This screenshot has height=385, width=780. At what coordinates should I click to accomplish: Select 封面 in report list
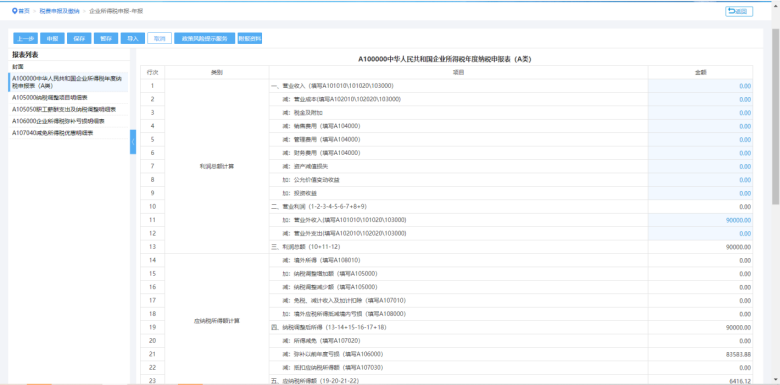pos(18,66)
